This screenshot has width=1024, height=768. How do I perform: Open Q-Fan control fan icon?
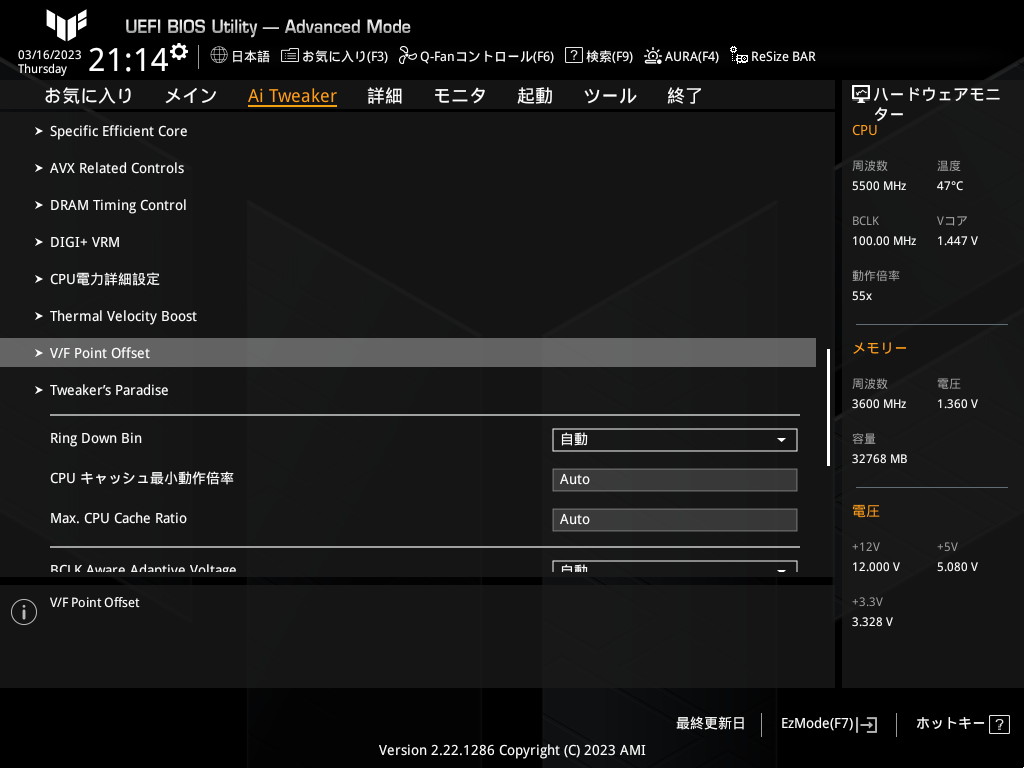408,56
